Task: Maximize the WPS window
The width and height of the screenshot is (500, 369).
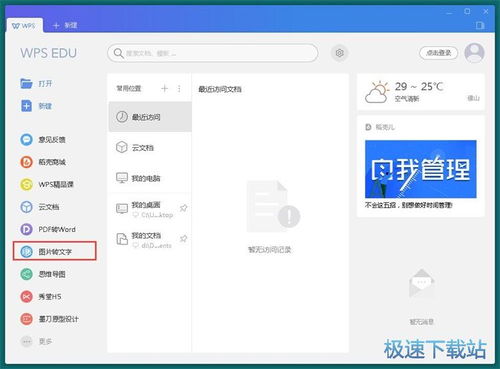Action: point(467,11)
